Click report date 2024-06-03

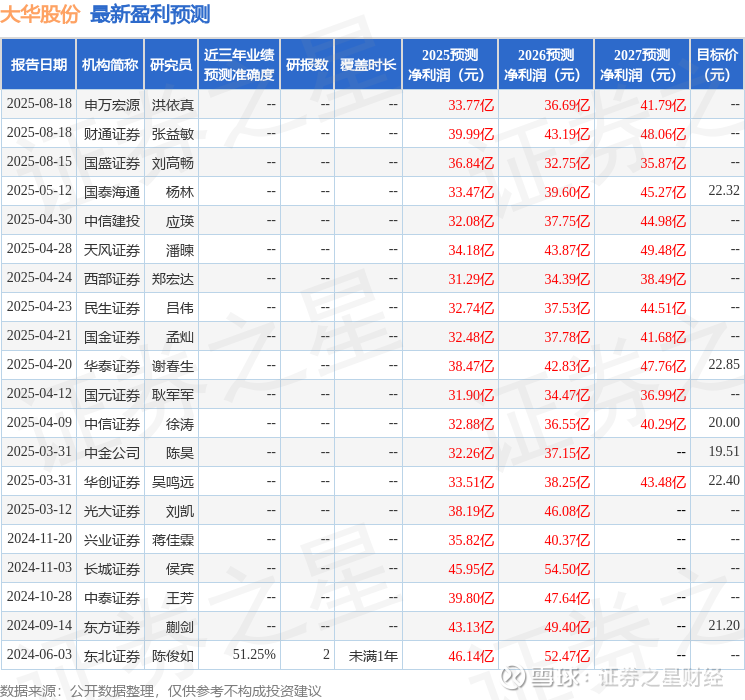pyautogui.click(x=39, y=654)
